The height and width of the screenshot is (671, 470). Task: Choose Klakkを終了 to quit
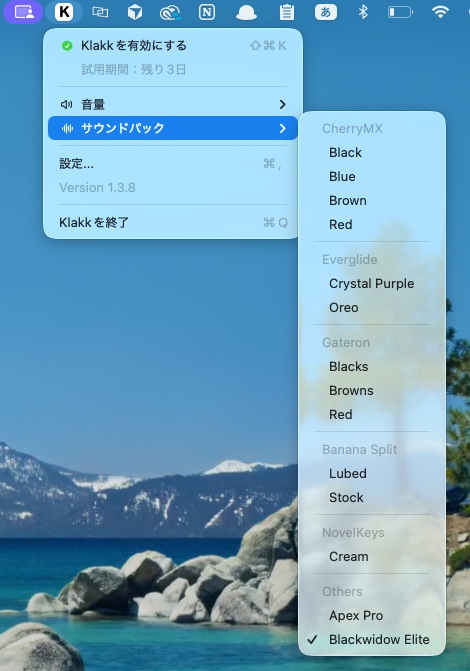pyautogui.click(x=173, y=222)
